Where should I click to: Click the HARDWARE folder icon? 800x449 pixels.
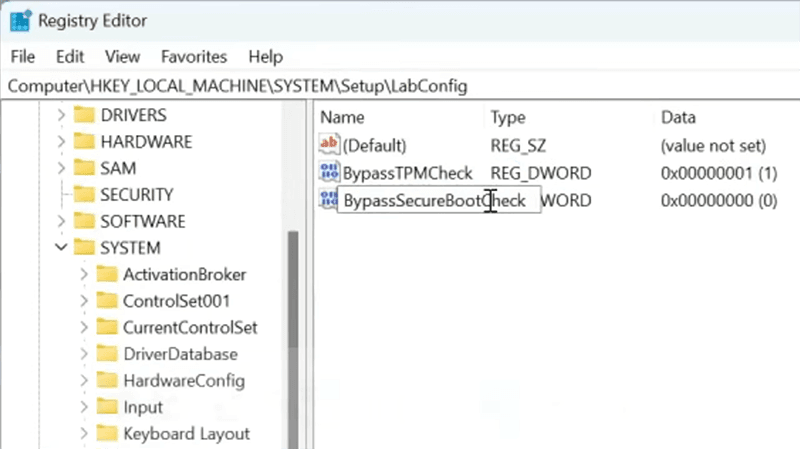tap(84, 141)
